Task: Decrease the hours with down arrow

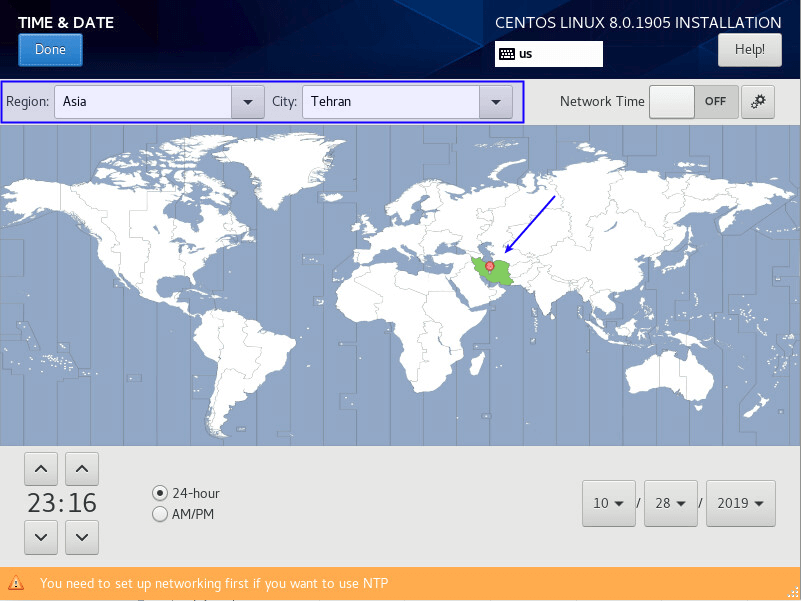Action: [41, 537]
